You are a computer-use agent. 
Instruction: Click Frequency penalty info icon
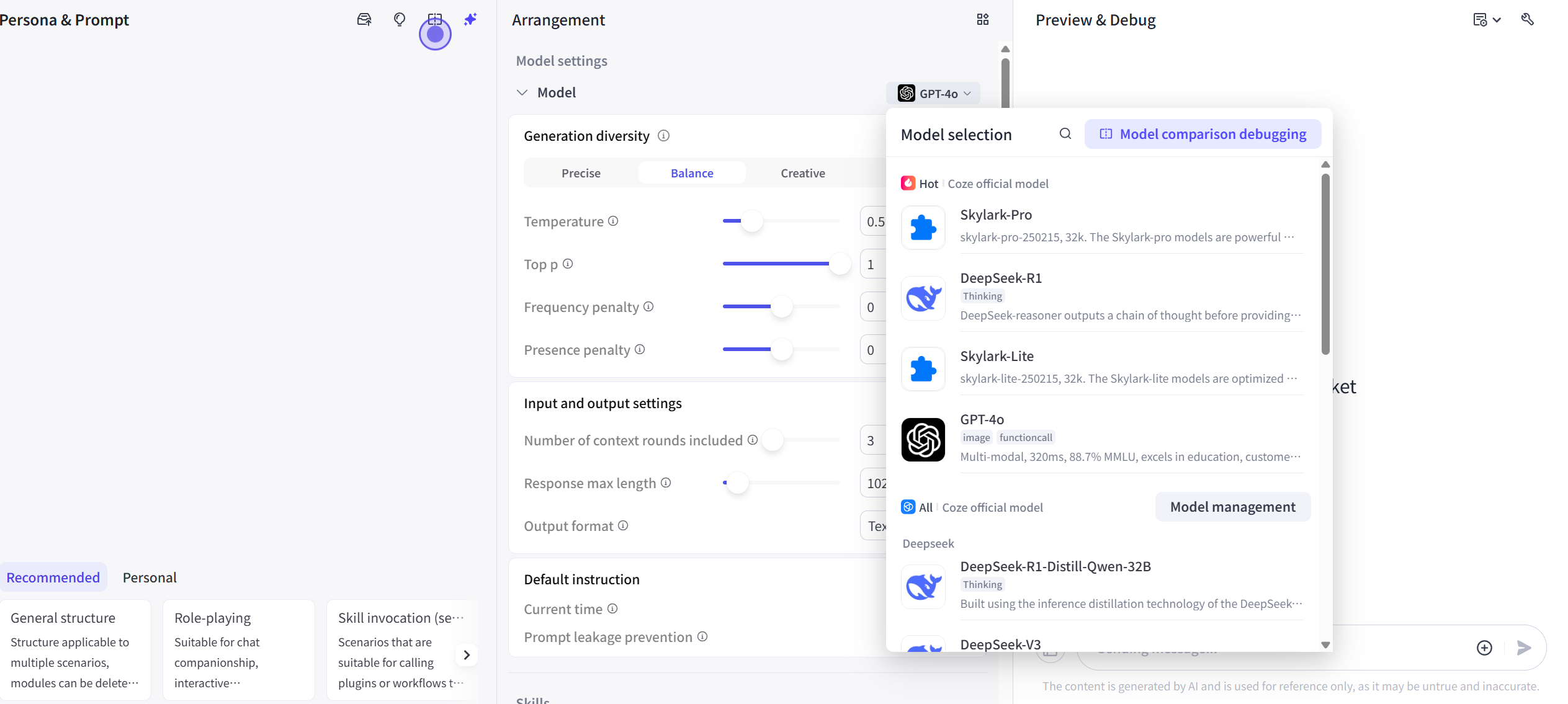pos(648,306)
